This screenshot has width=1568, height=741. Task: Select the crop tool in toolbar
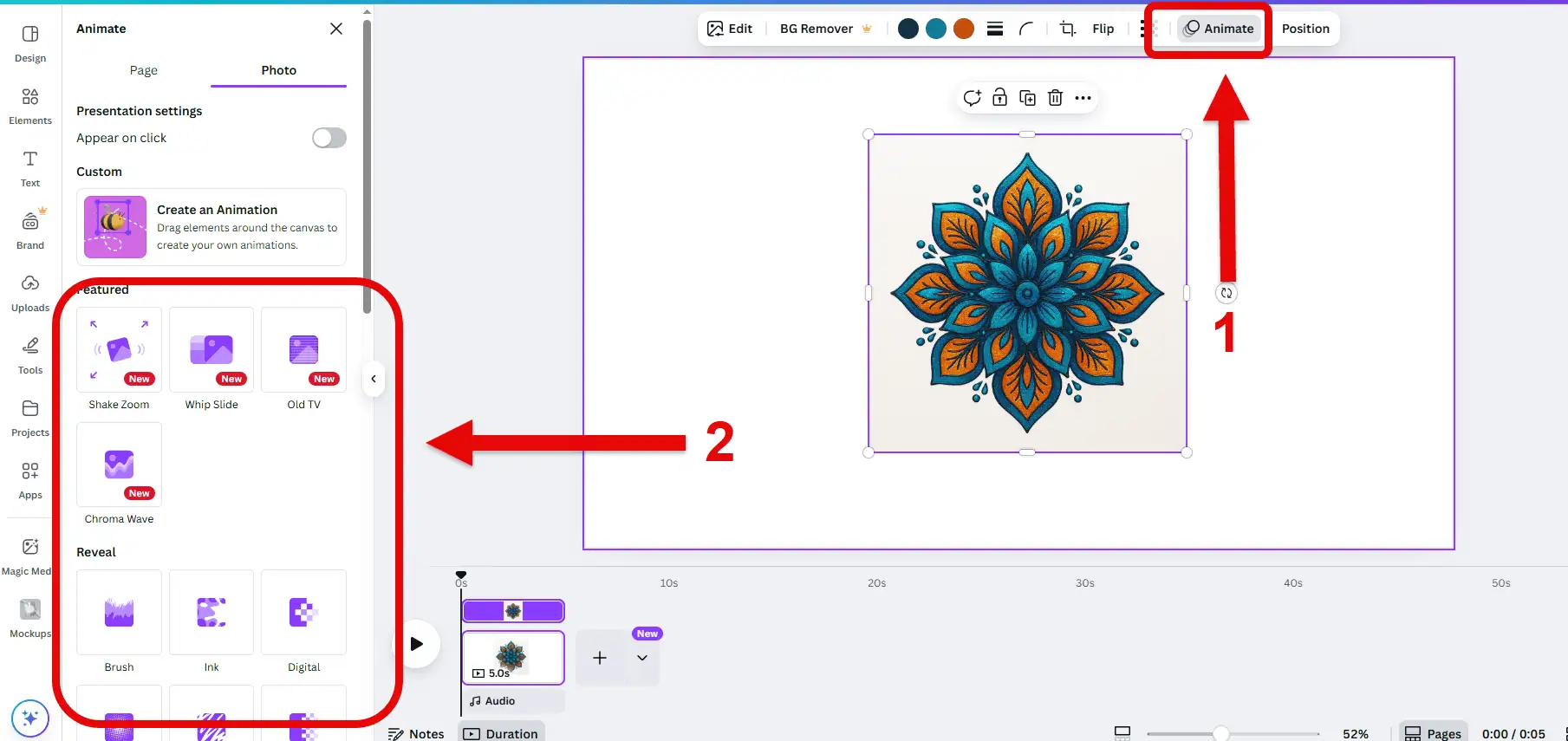1067,29
